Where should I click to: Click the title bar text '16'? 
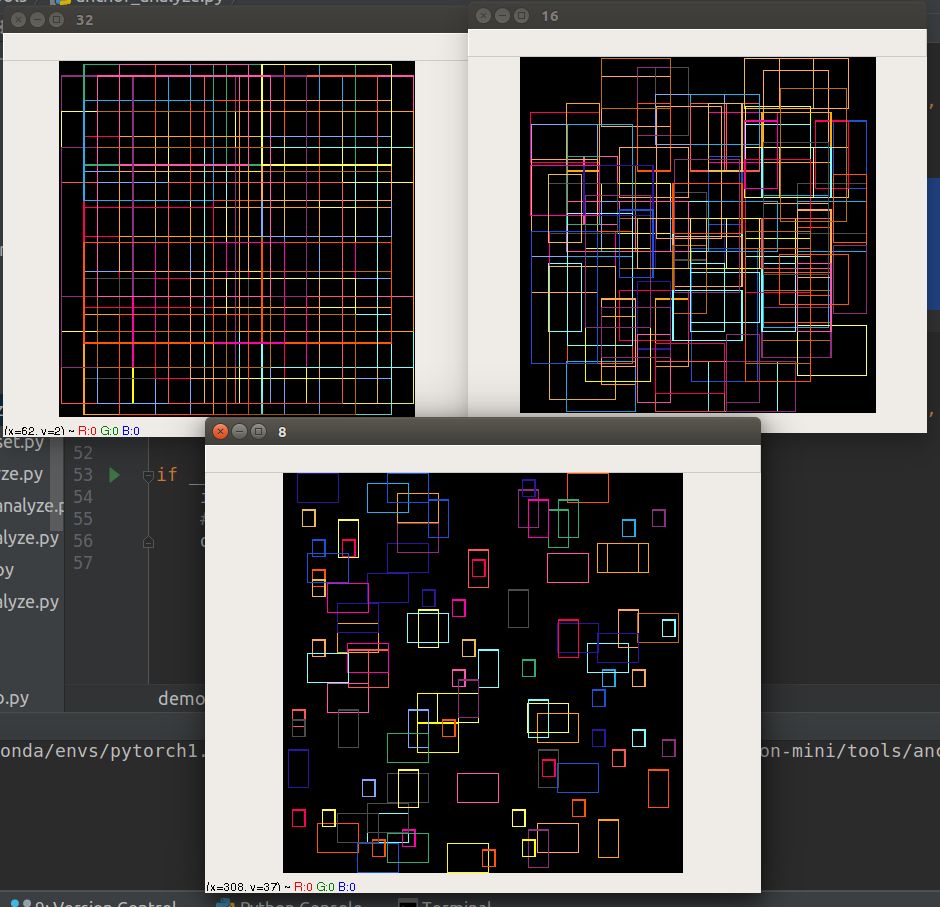click(x=550, y=16)
